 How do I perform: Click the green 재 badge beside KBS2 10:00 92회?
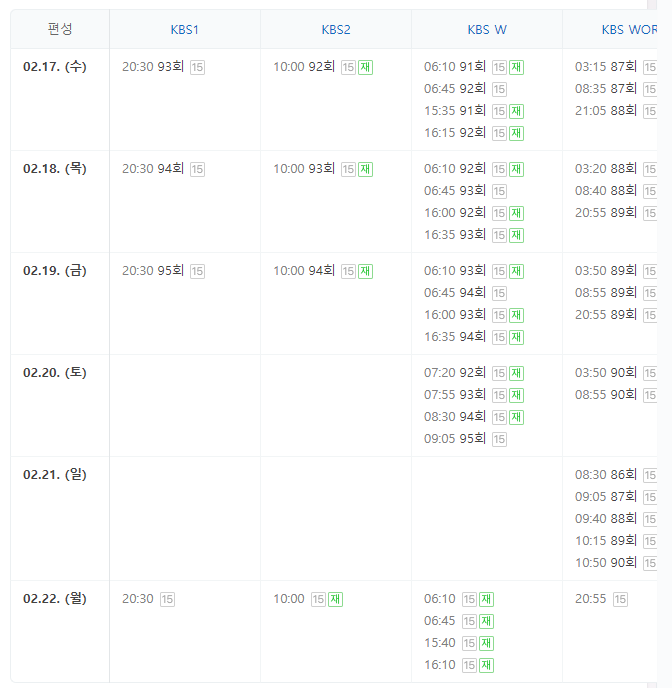pyautogui.click(x=365, y=67)
